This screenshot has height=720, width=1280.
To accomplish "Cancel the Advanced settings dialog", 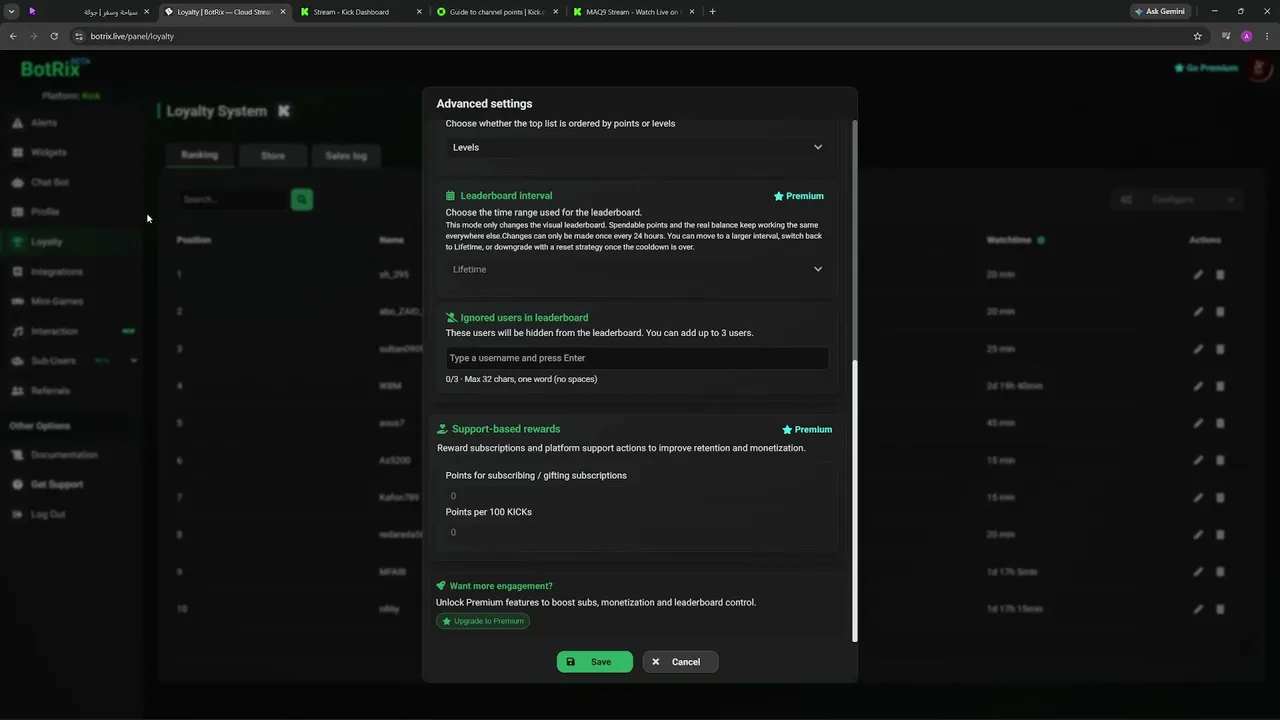I will pos(680,662).
